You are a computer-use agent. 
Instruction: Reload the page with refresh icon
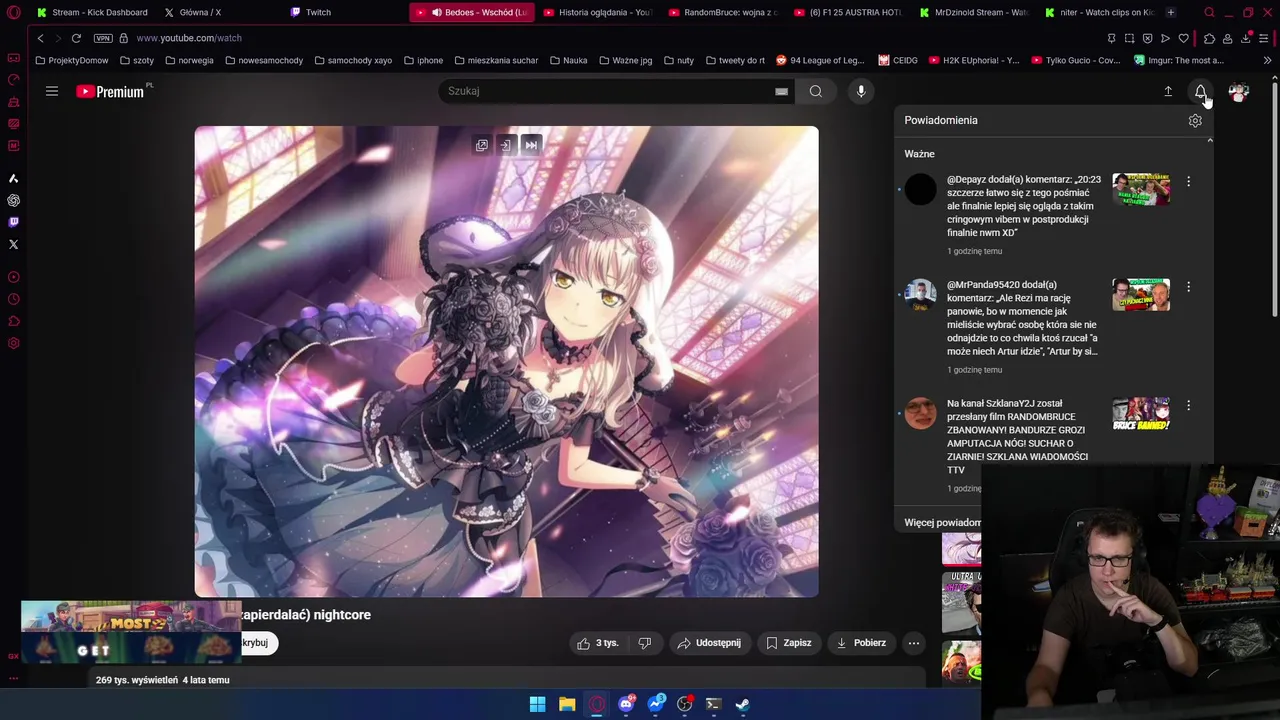pos(76,38)
